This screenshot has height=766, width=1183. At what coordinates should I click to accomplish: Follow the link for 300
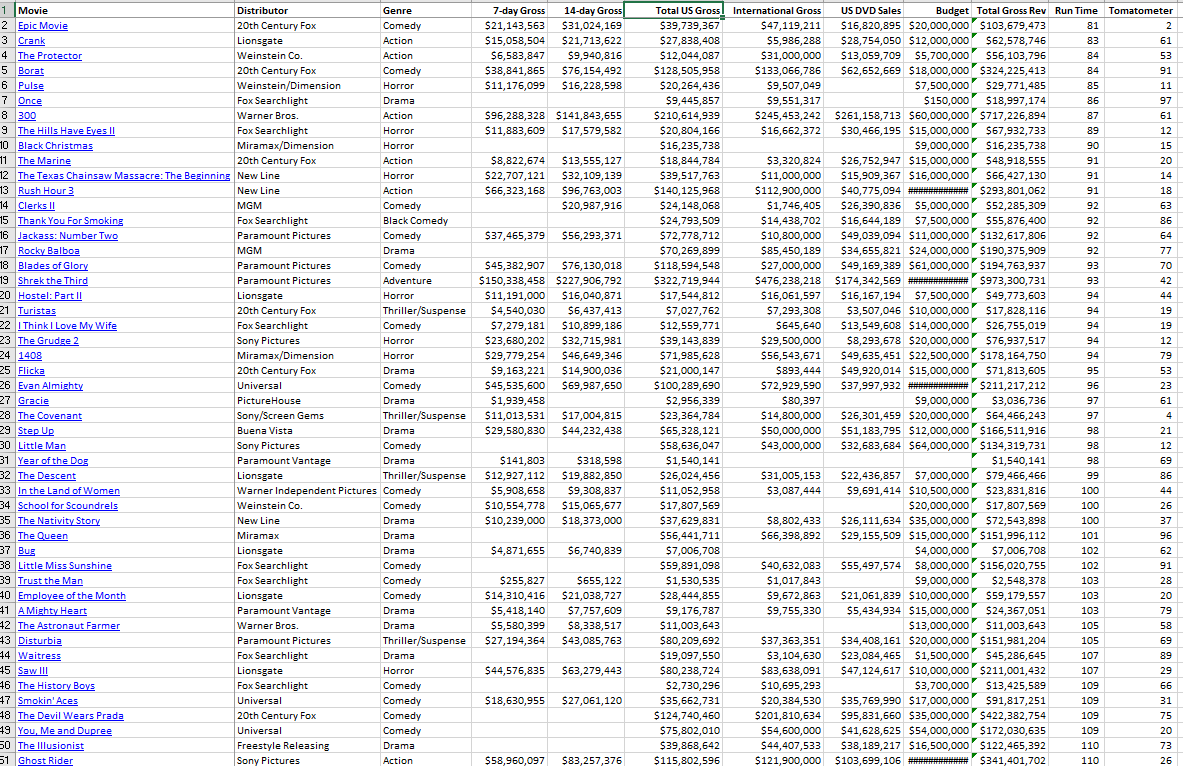(x=26, y=115)
